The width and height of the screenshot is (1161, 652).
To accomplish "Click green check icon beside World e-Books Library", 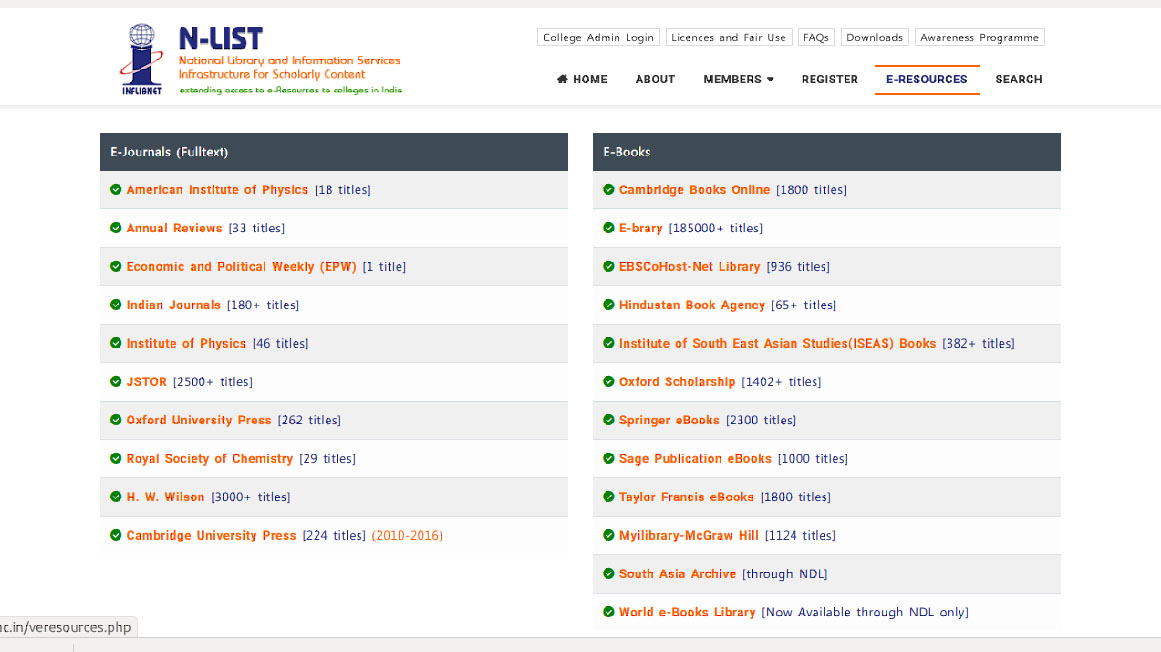I will [609, 612].
